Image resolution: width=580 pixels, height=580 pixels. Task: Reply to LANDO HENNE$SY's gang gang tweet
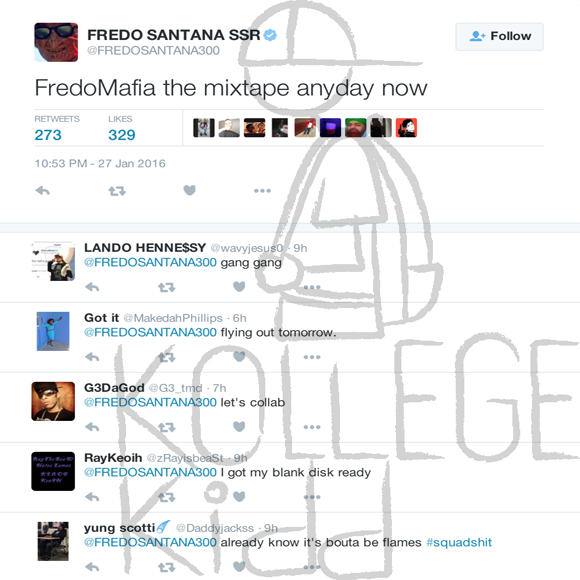pos(92,287)
